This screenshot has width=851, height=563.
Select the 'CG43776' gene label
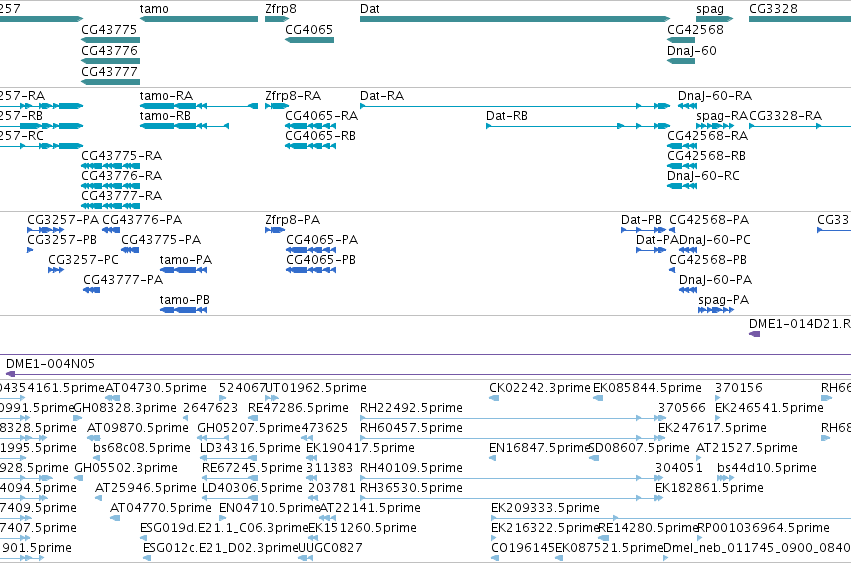point(109,50)
